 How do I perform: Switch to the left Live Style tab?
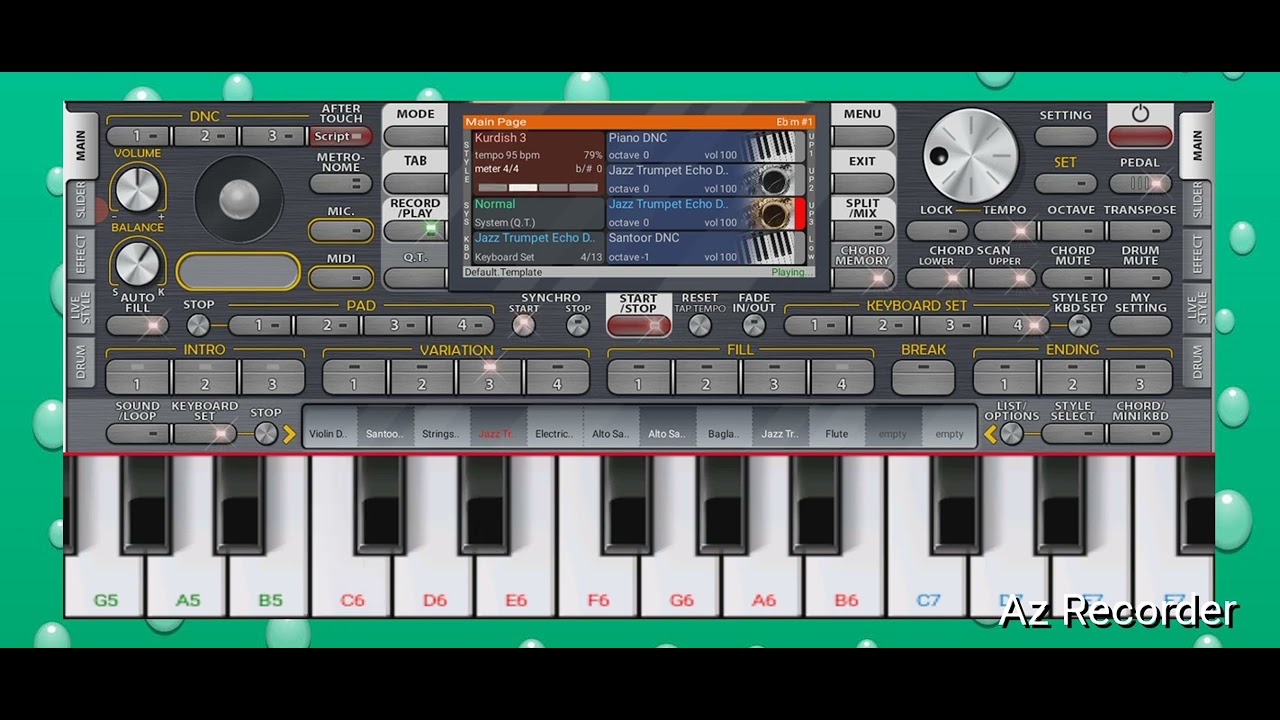(x=81, y=308)
